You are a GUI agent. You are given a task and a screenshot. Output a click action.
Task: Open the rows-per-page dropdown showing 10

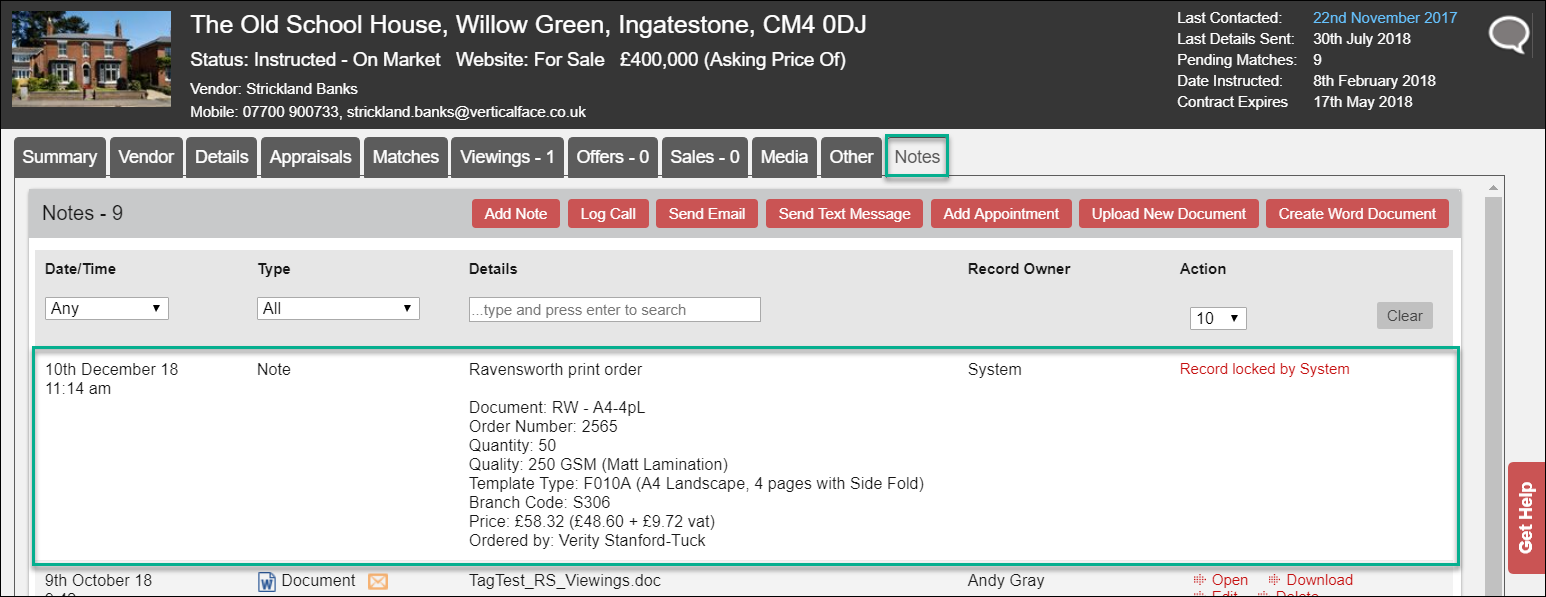pos(1218,318)
